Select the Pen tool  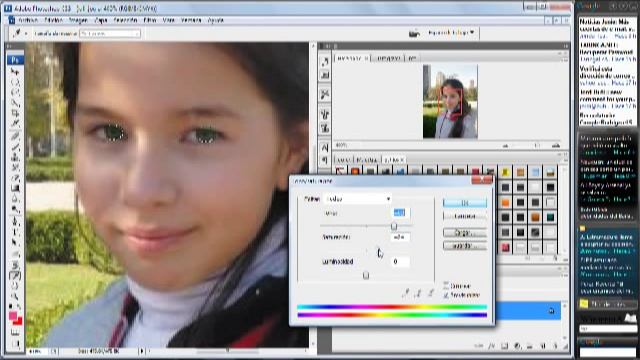[x=15, y=222]
